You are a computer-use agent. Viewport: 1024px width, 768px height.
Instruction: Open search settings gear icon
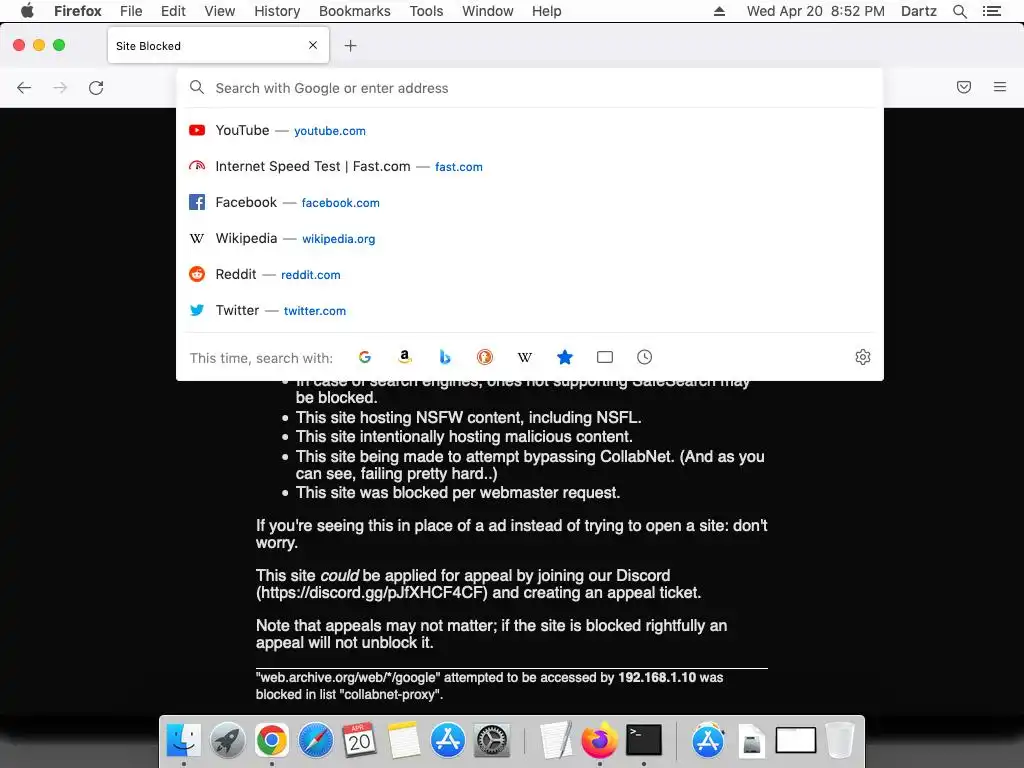point(863,357)
